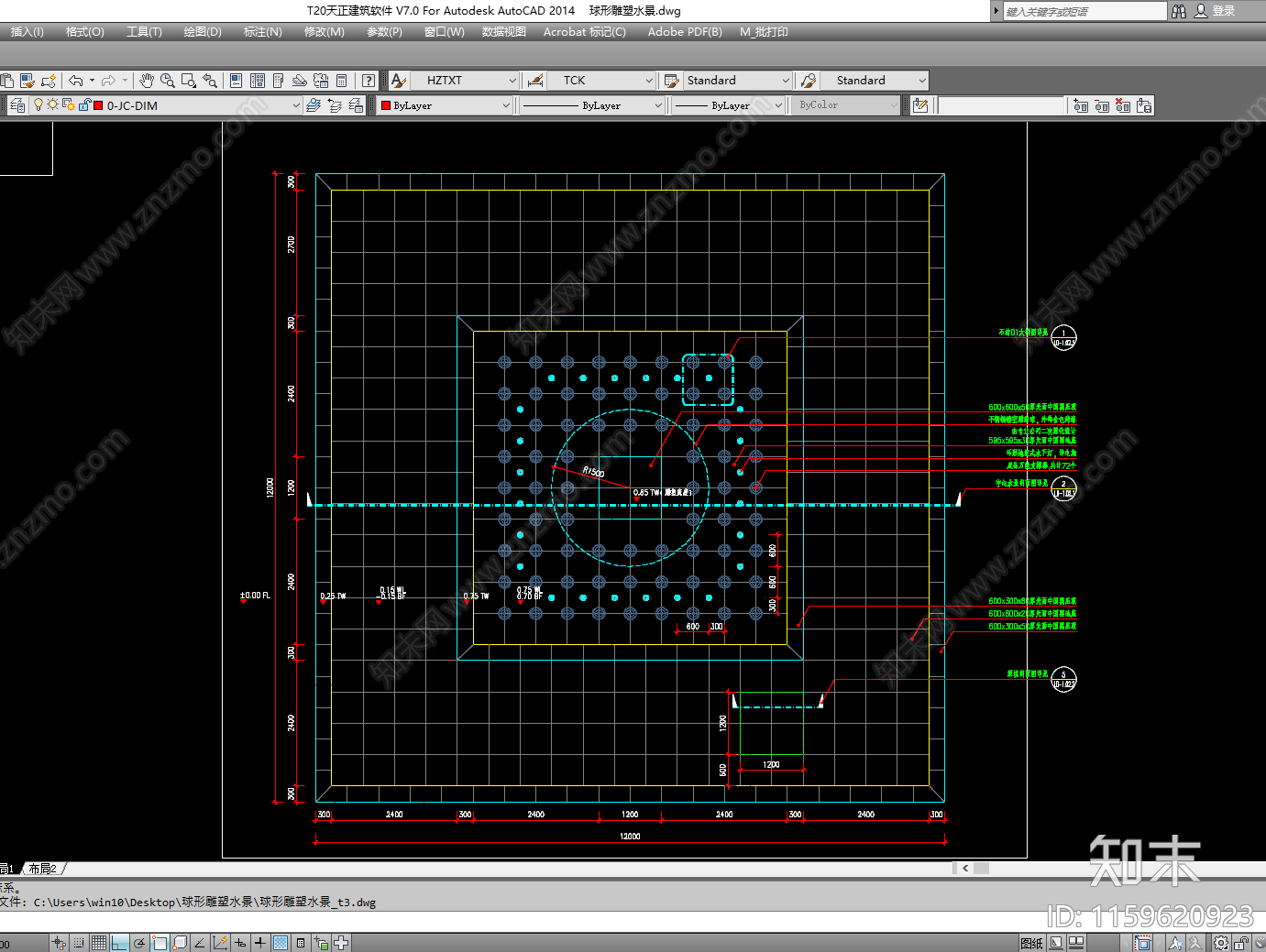This screenshot has height=952, width=1266.
Task: Click the Text Style icon beside HZTXT
Action: [x=399, y=81]
